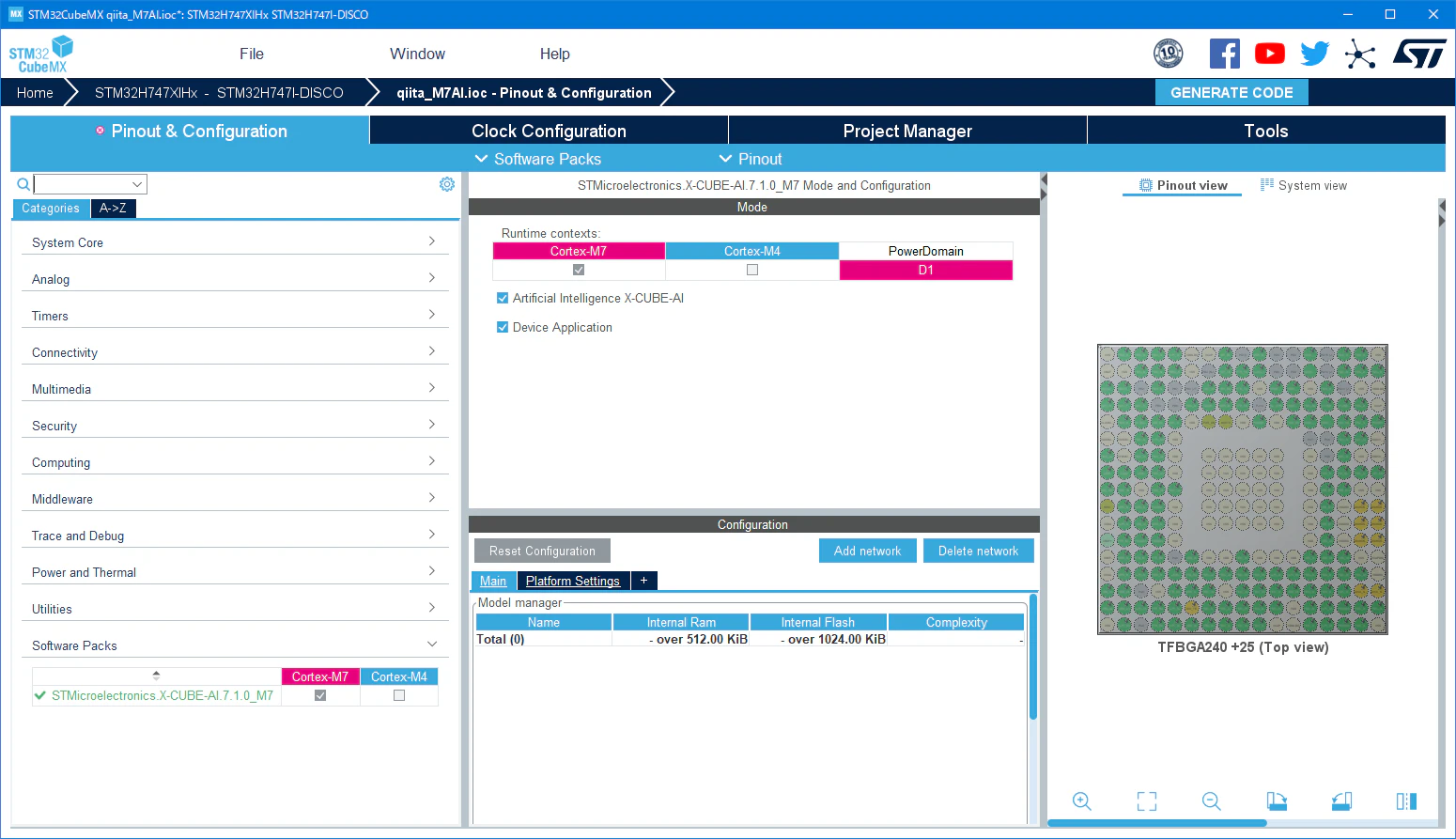Open the File menu
The width and height of the screenshot is (1456, 839).
tap(252, 54)
